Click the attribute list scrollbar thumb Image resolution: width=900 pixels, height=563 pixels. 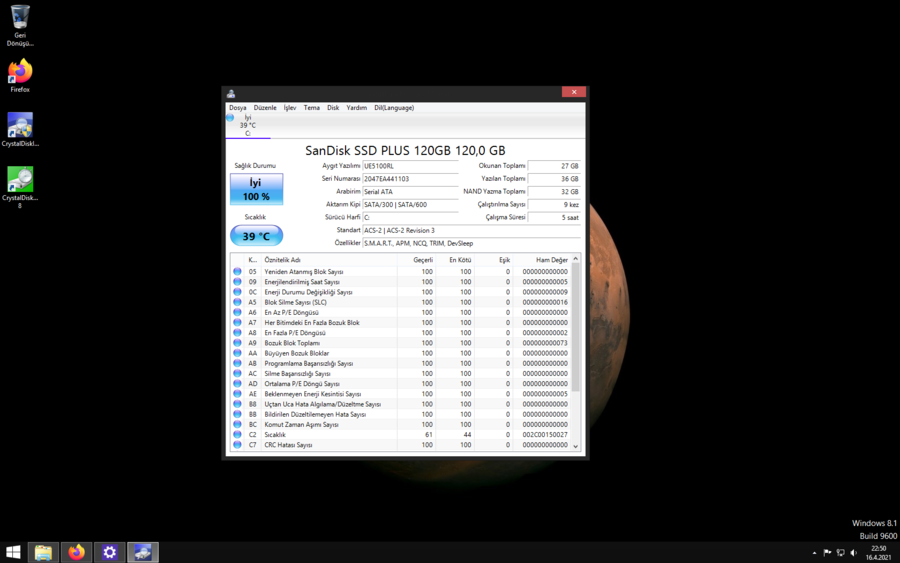coord(576,327)
